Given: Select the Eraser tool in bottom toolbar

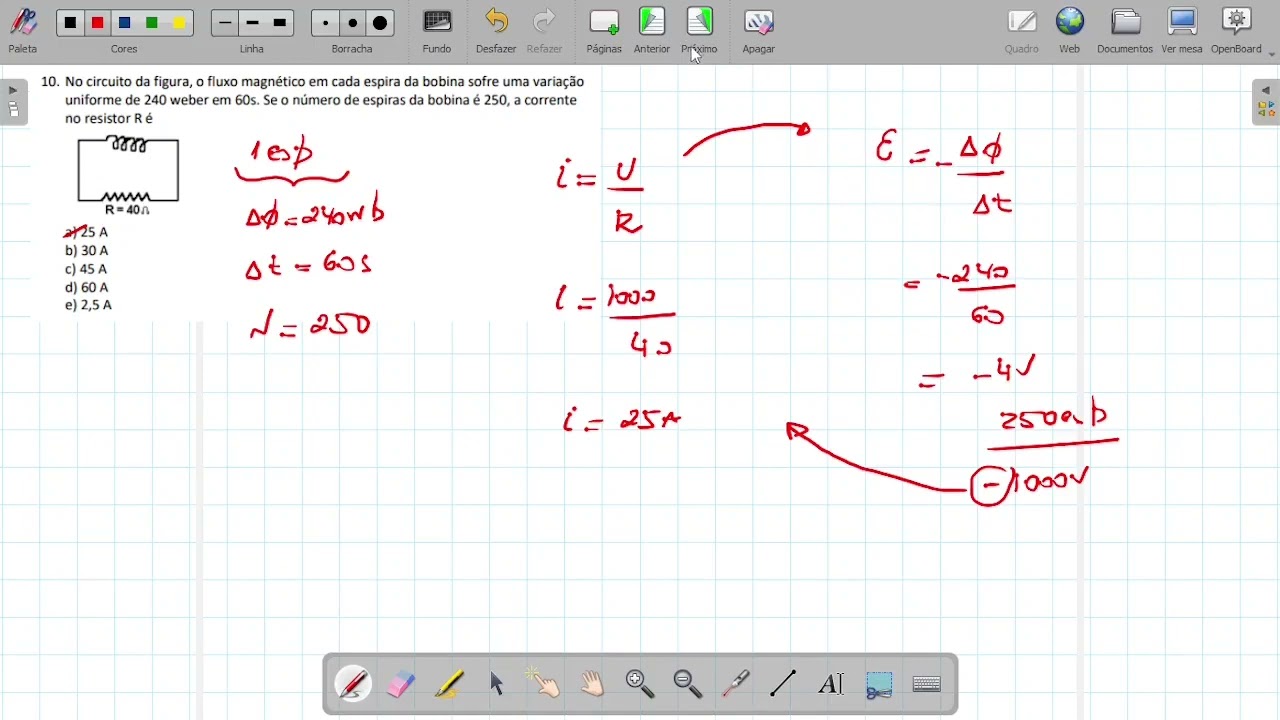Looking at the screenshot, I should pyautogui.click(x=400, y=684).
